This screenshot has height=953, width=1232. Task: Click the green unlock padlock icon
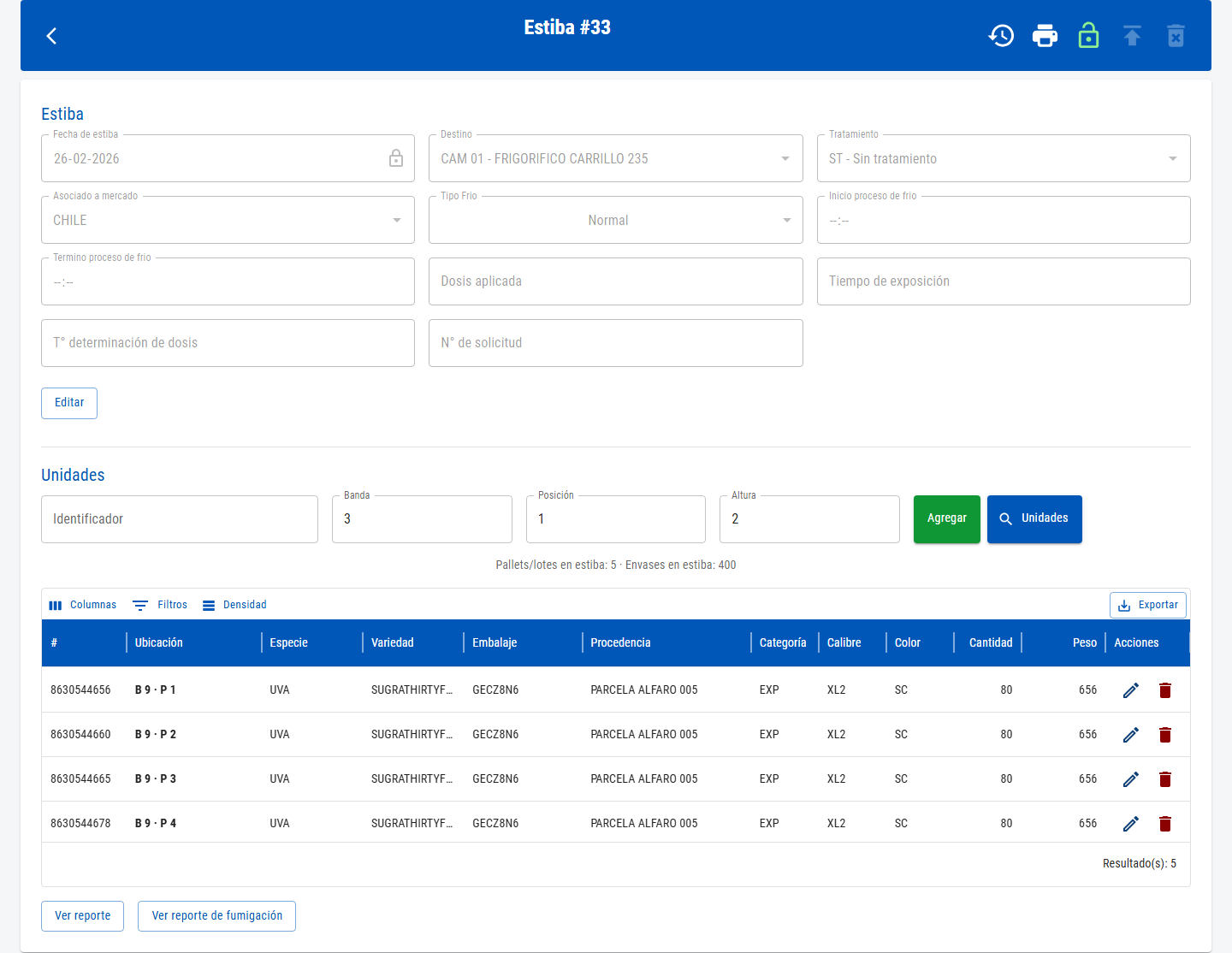pos(1088,36)
